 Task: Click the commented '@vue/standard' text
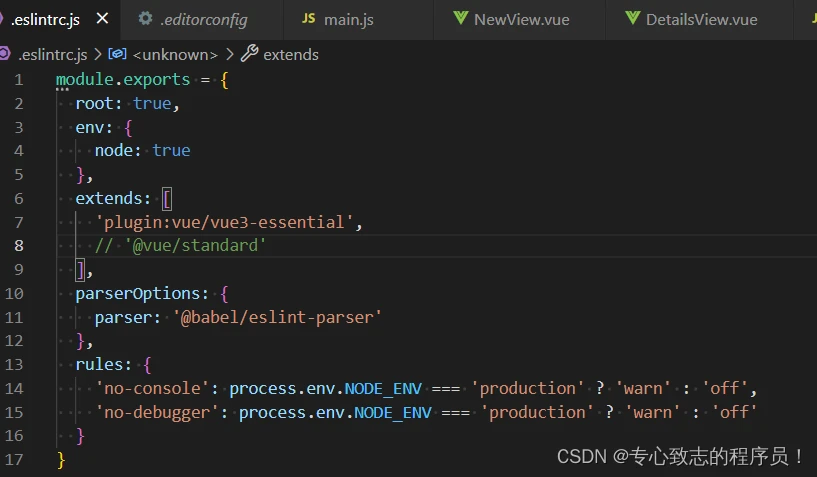(195, 245)
